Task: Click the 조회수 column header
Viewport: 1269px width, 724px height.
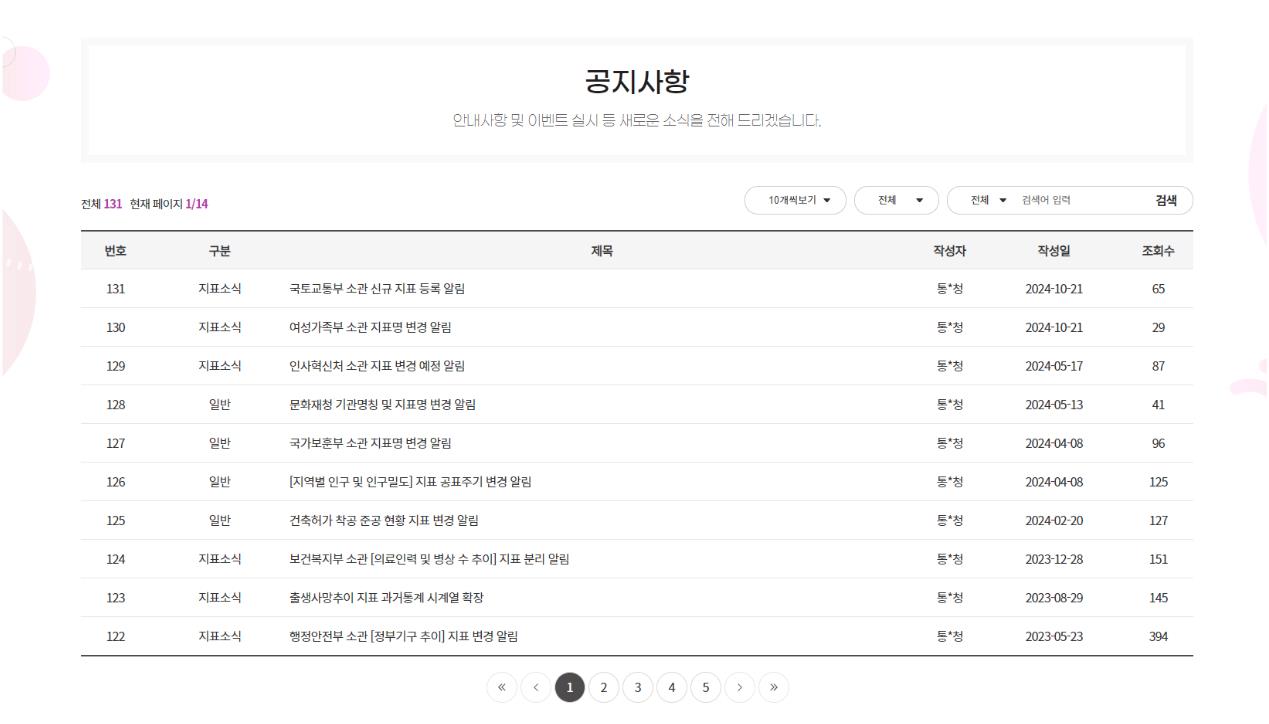Action: tap(1158, 251)
